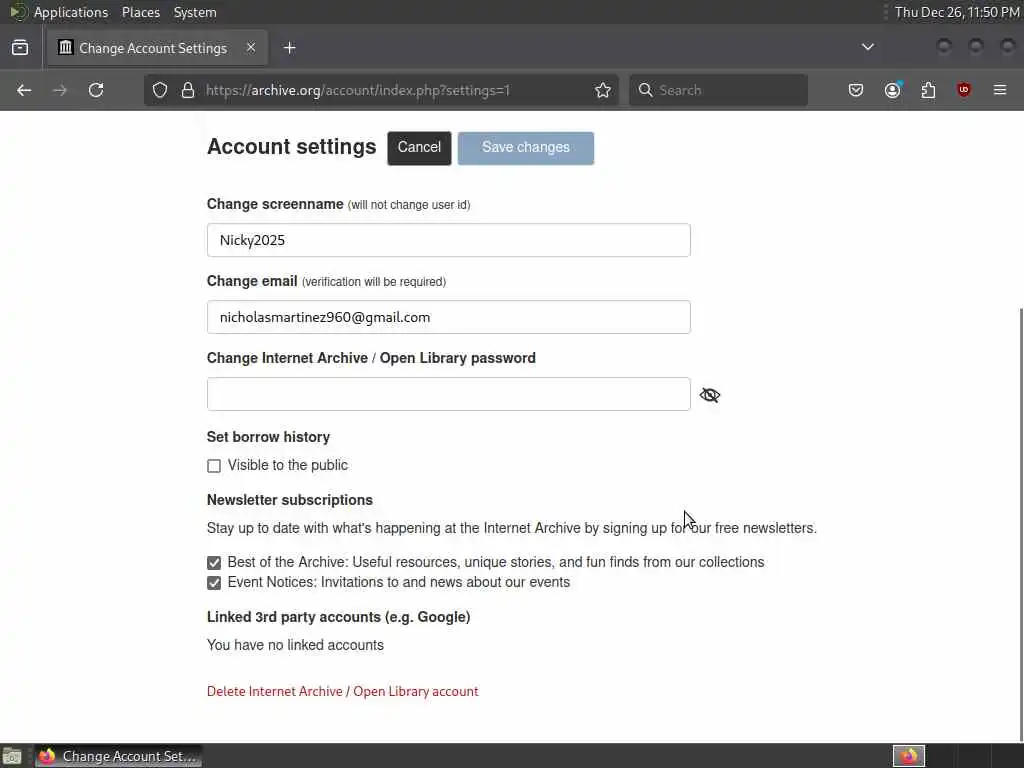Open the Applications menu
1024x768 pixels.
[x=71, y=12]
